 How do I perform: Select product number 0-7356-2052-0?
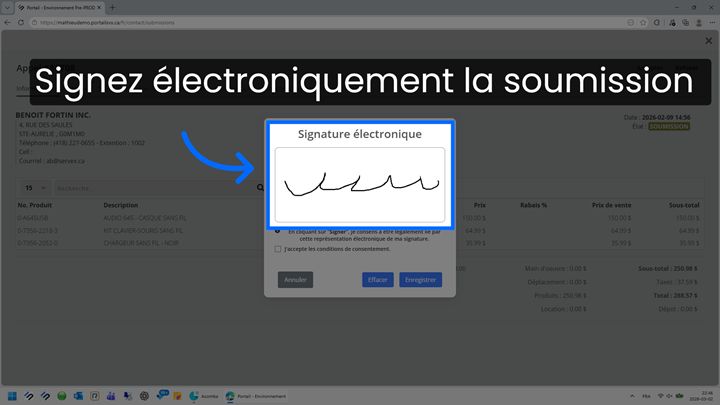(x=38, y=243)
